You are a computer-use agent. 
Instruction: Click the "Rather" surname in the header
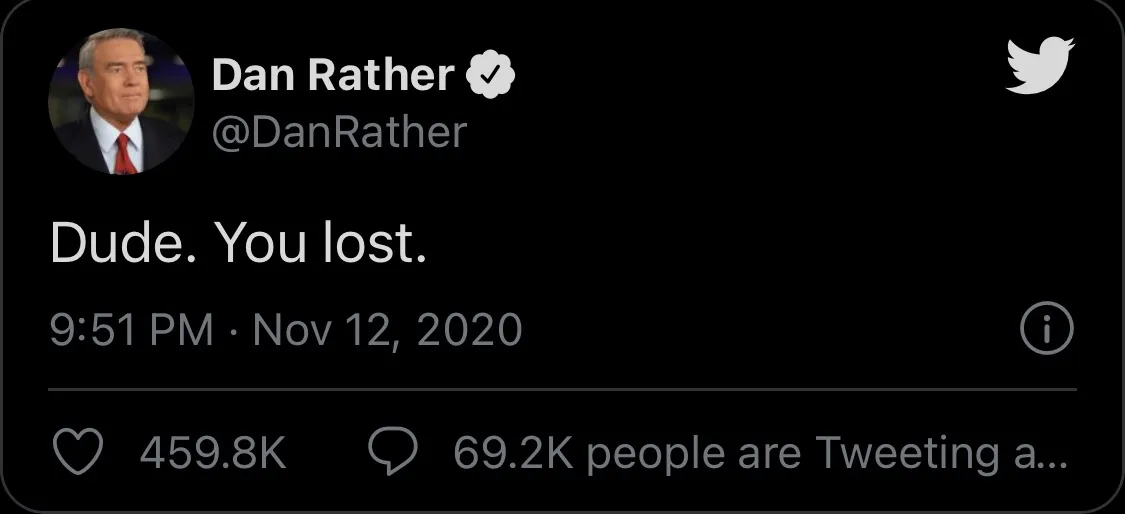point(382,75)
